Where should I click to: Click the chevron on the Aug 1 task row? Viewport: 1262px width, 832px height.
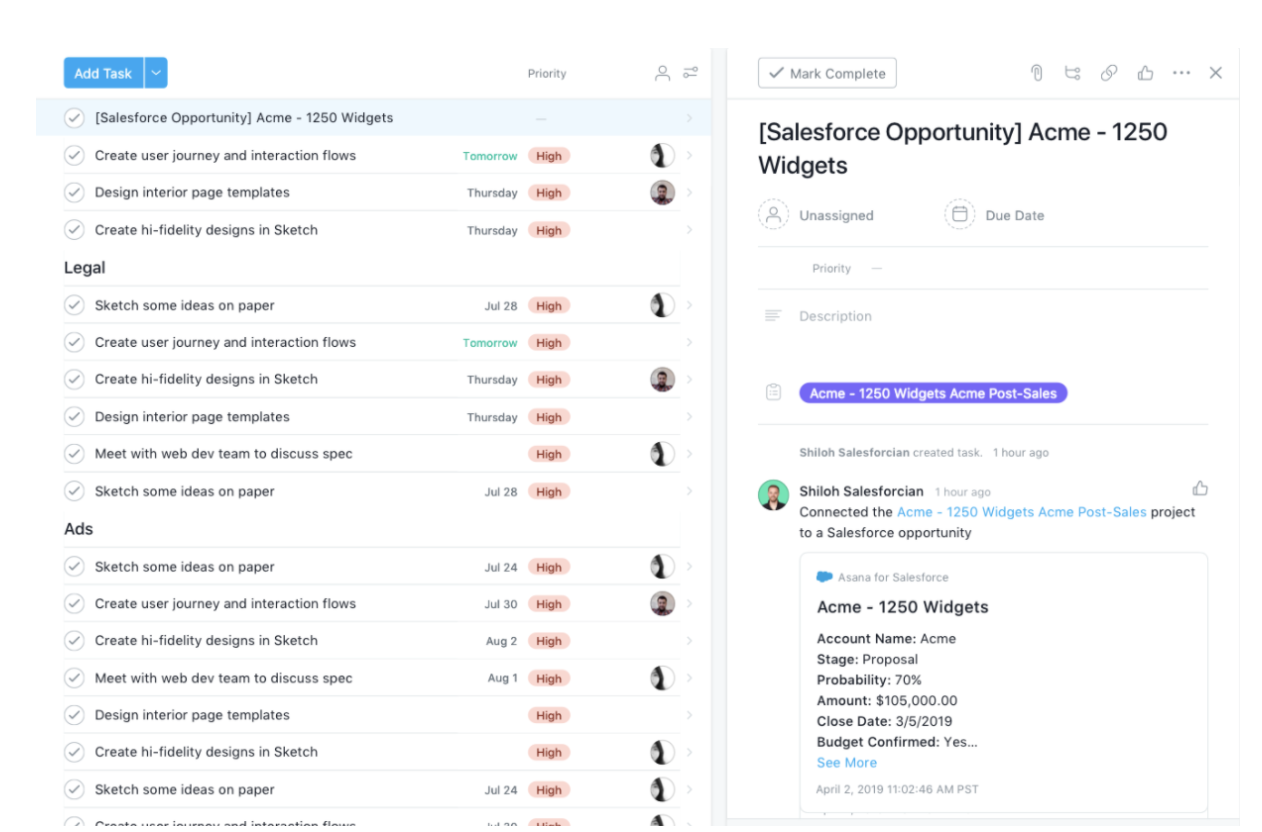689,678
